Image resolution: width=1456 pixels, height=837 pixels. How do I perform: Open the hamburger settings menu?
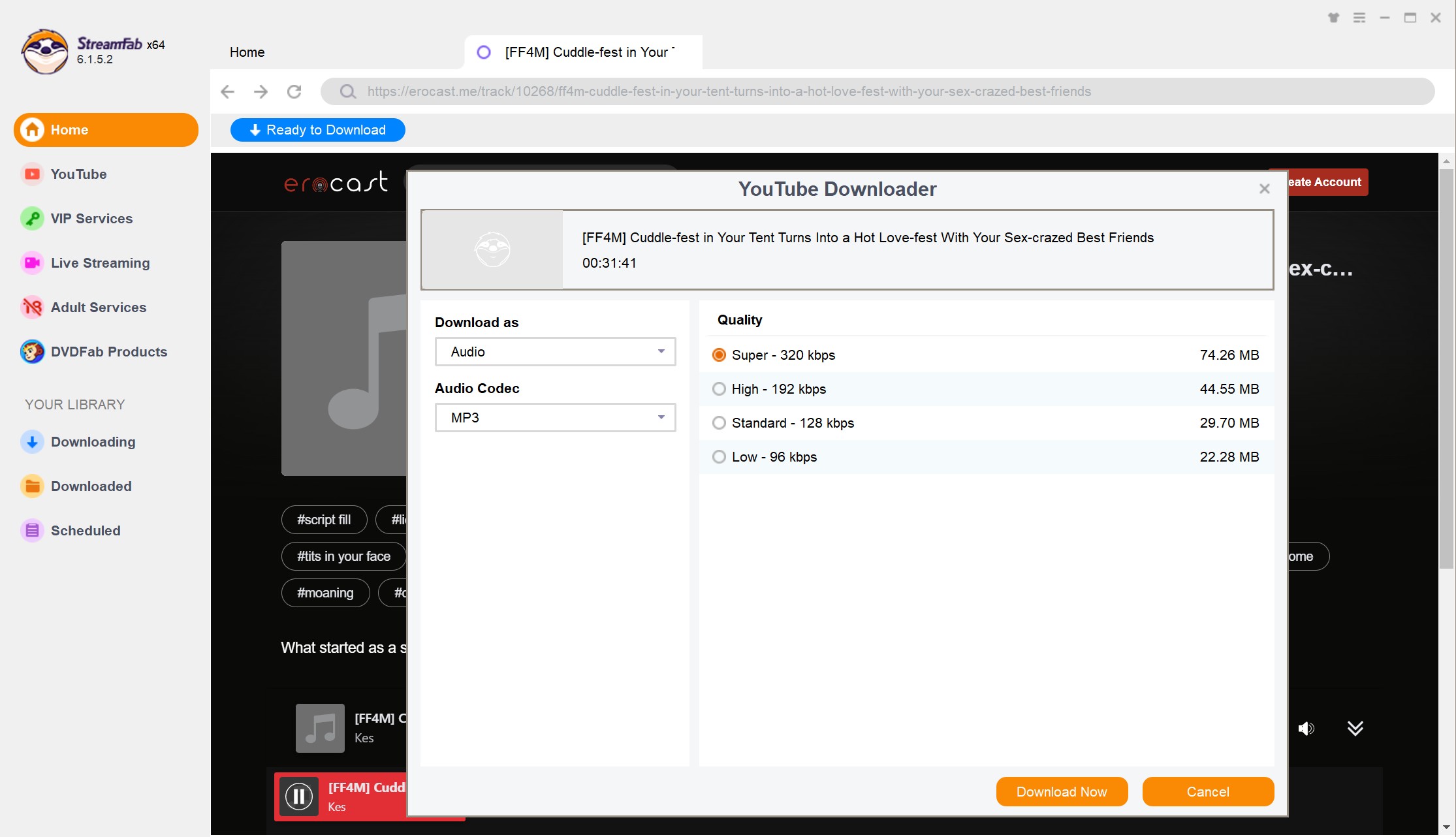tap(1359, 18)
